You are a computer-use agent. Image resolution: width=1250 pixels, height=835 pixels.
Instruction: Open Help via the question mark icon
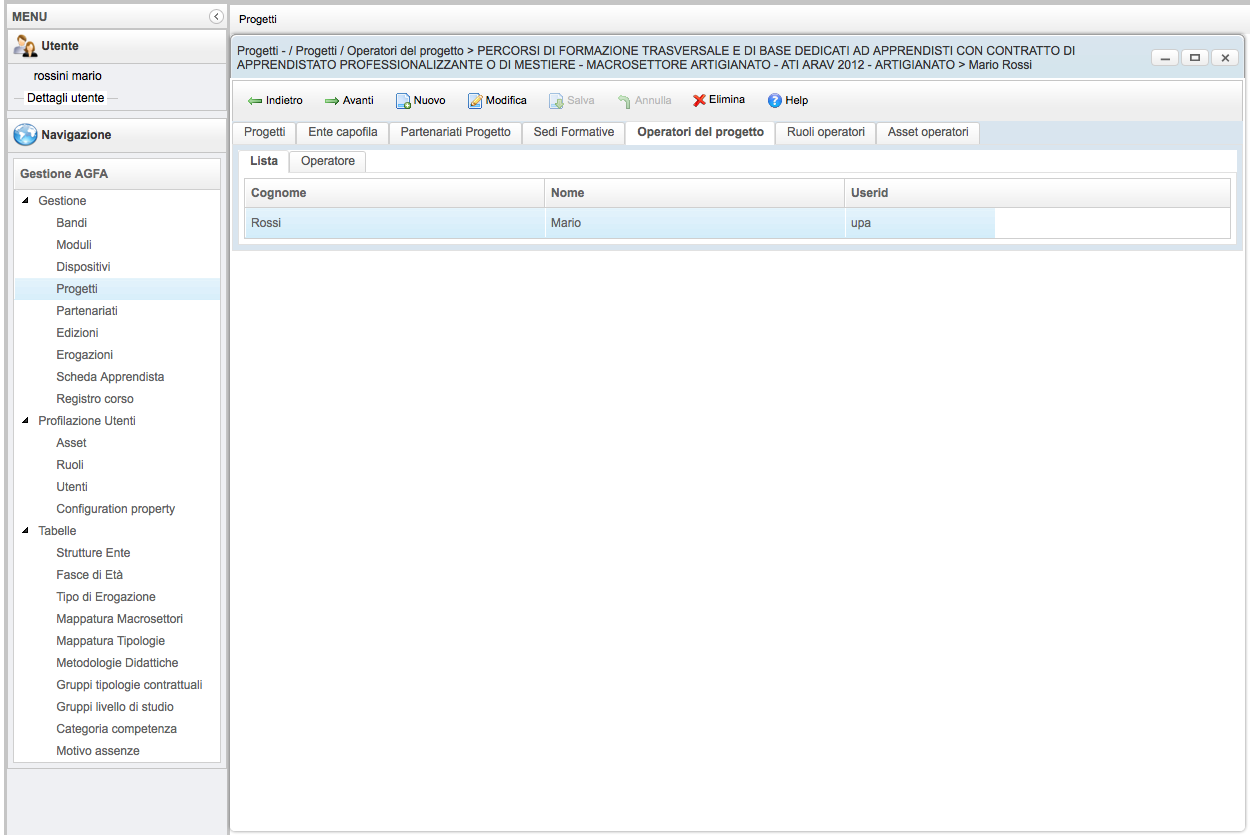pyautogui.click(x=774, y=101)
